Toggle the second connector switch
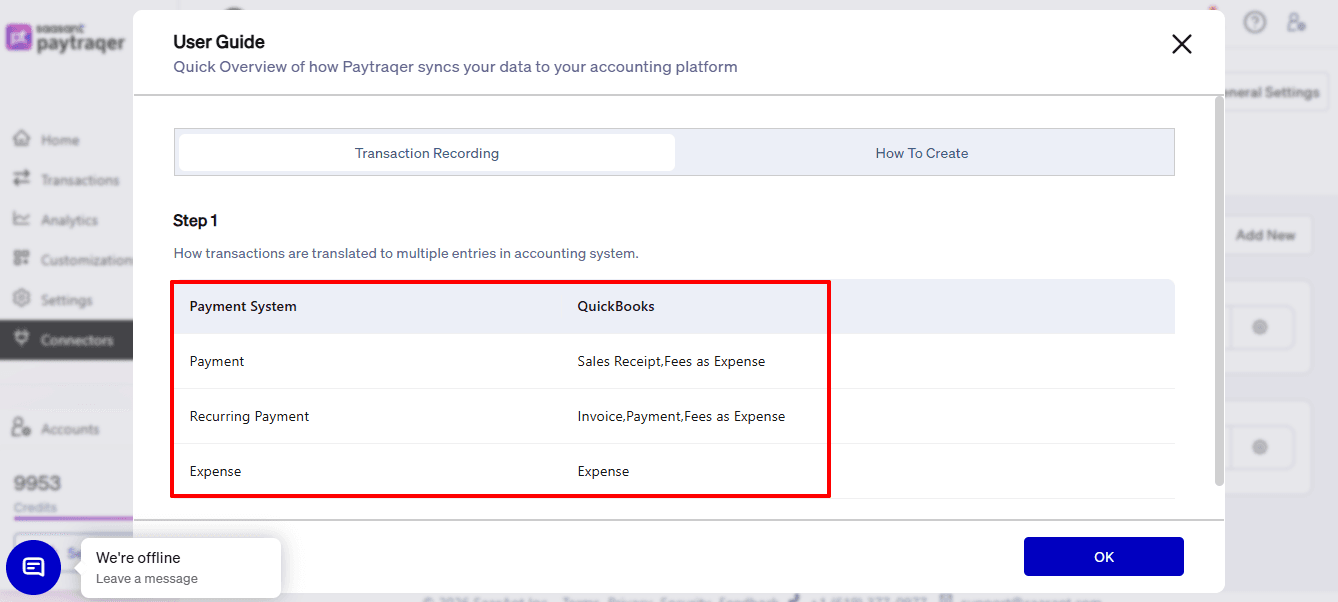Viewport: 1338px width, 602px height. [x=1260, y=446]
